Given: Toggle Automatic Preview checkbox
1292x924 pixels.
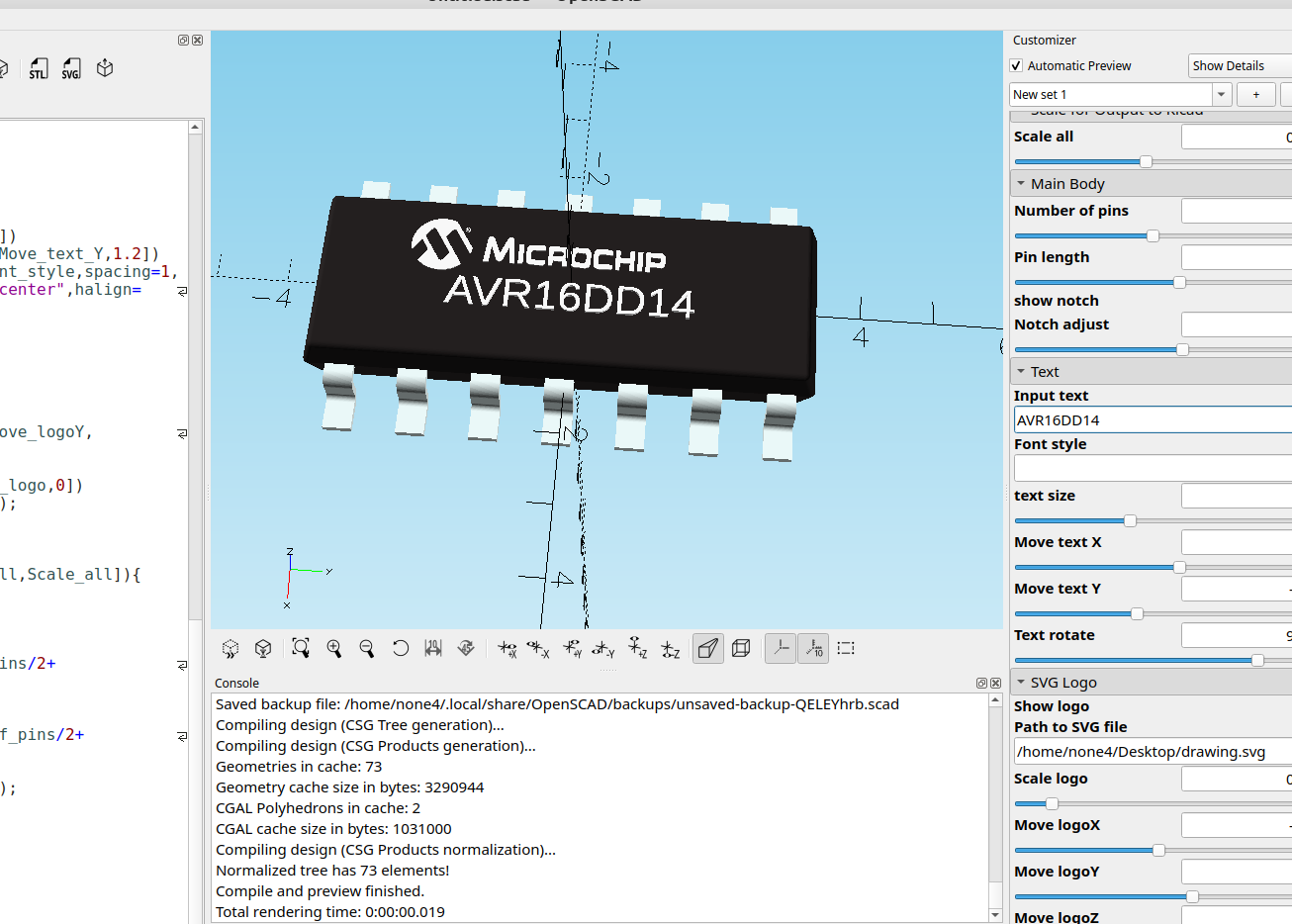Looking at the screenshot, I should coord(1016,65).
